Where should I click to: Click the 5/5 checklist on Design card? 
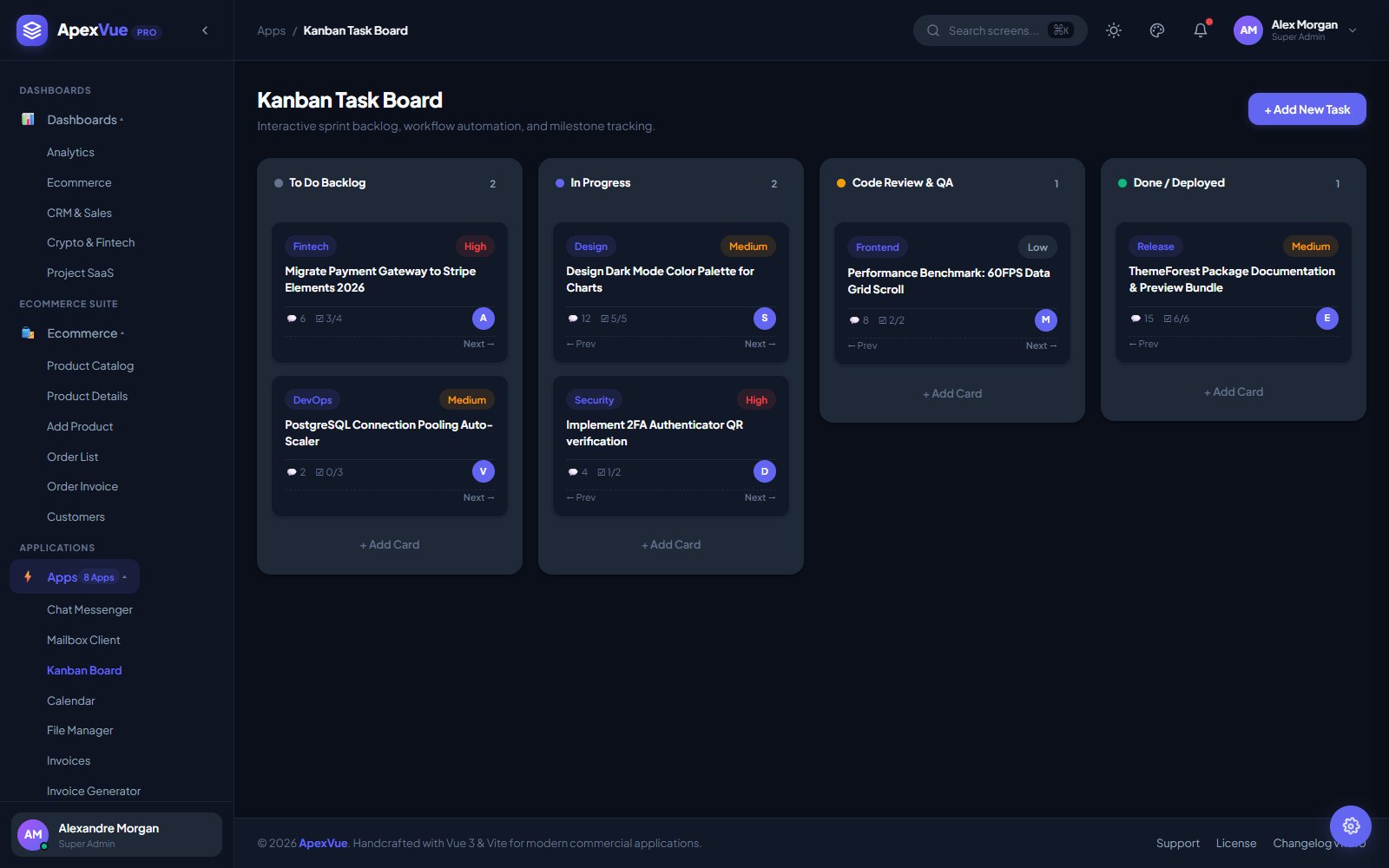(614, 319)
